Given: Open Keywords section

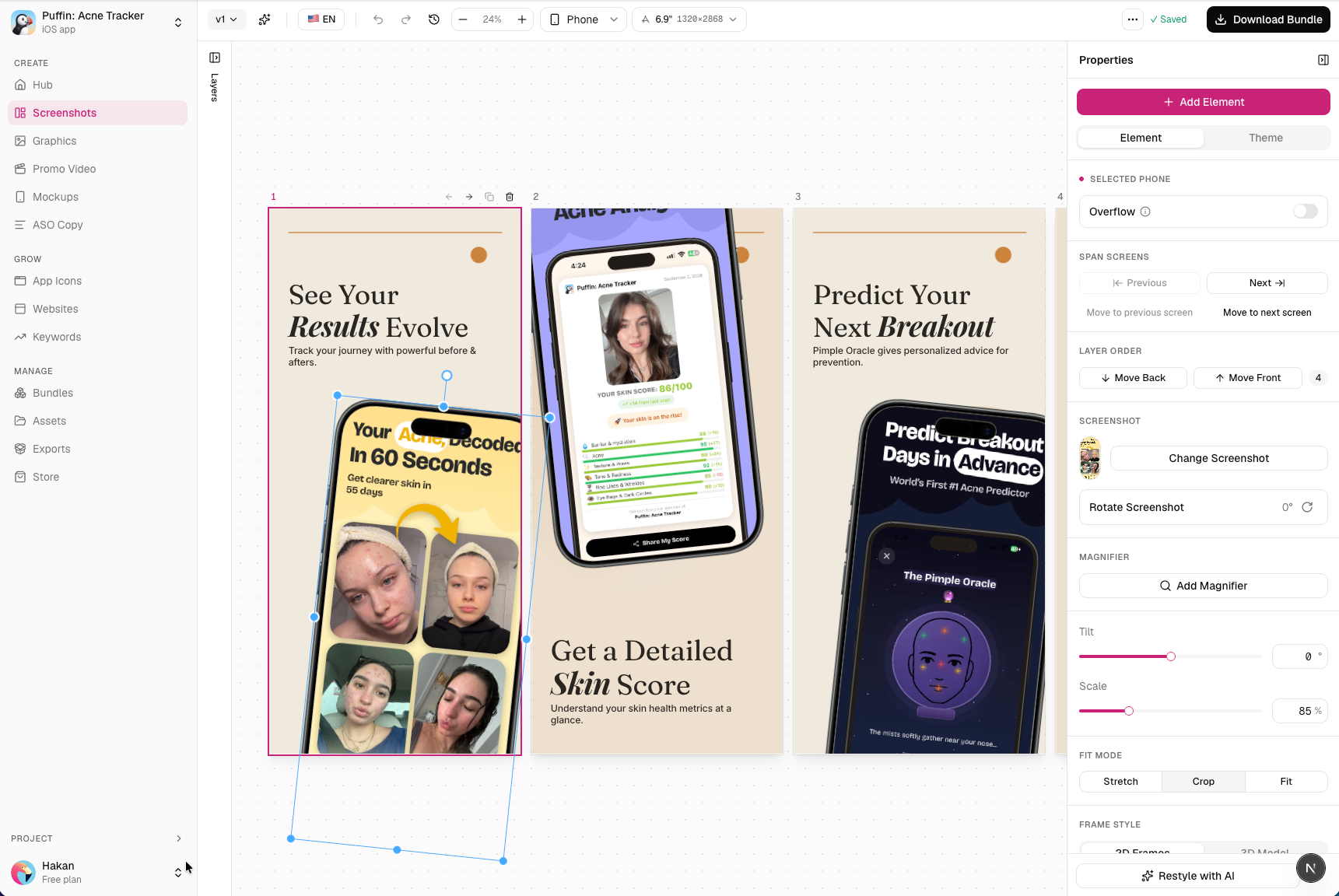Looking at the screenshot, I should tap(97, 337).
